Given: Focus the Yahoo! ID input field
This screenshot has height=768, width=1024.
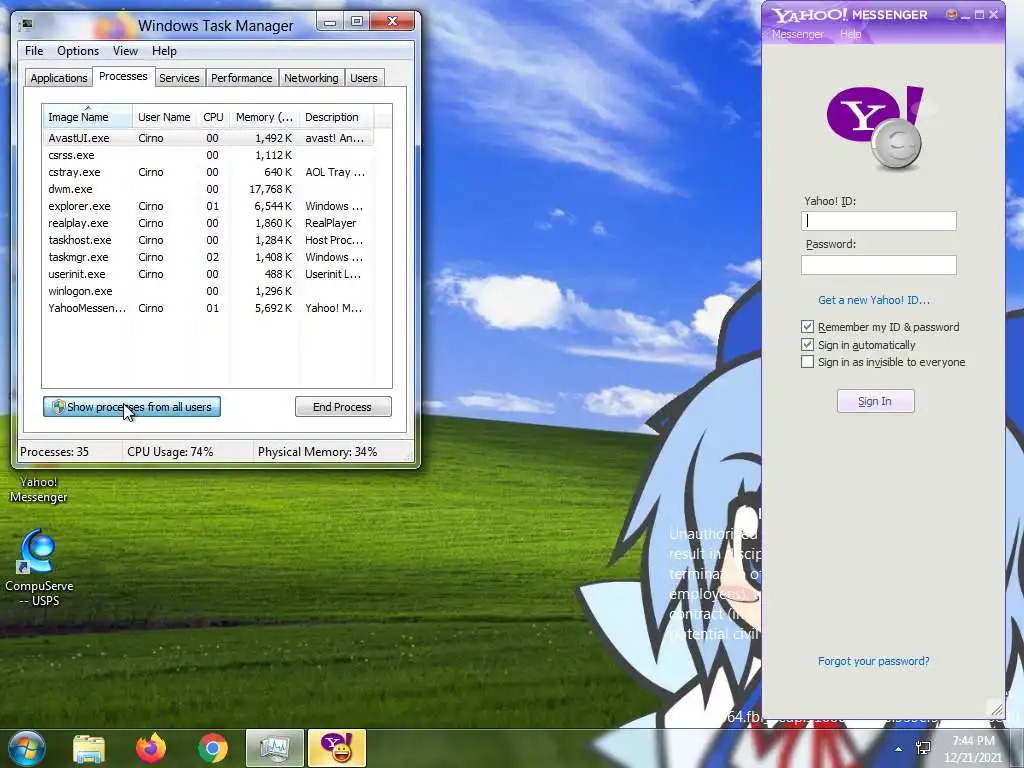Looking at the screenshot, I should pos(878,221).
